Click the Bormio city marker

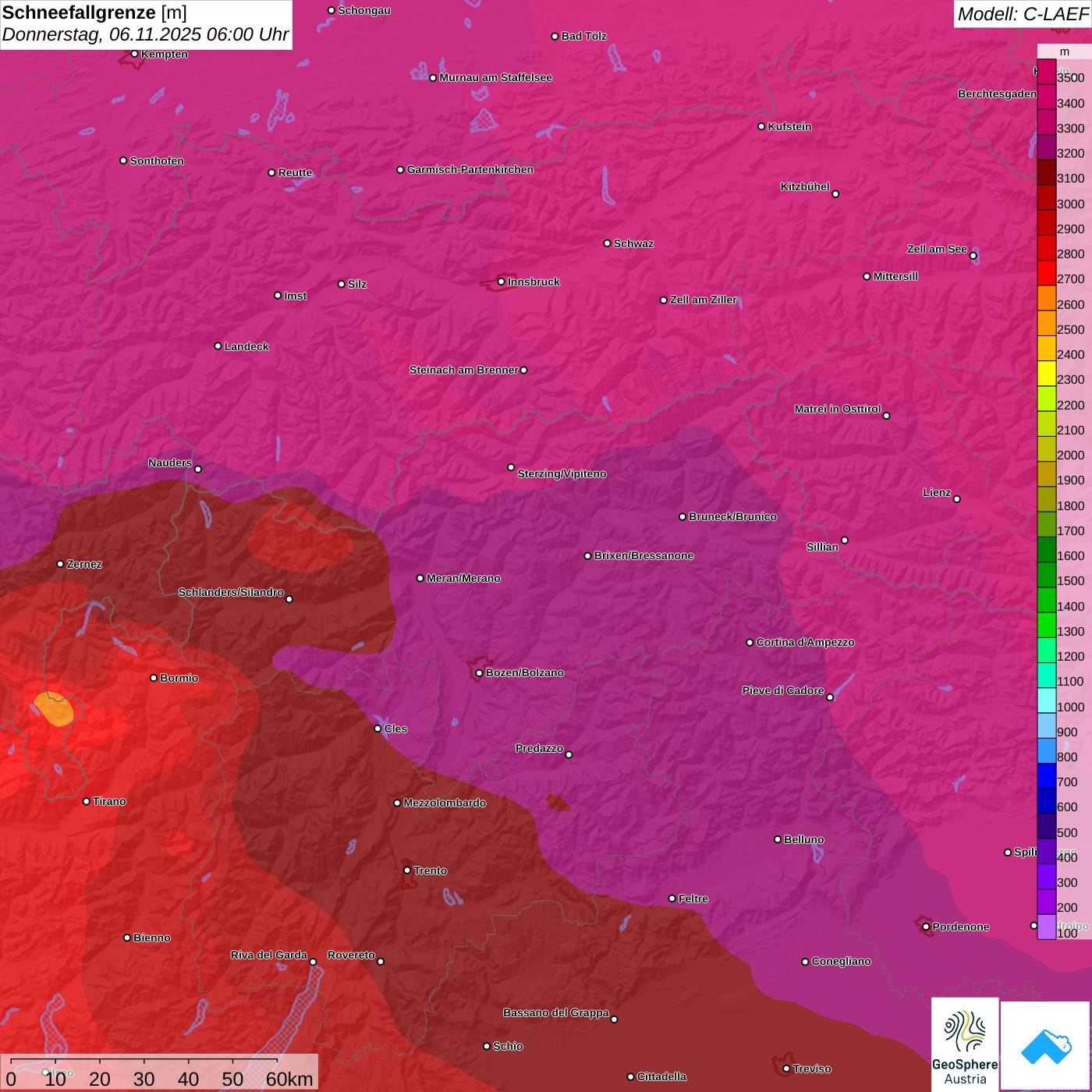click(x=154, y=678)
